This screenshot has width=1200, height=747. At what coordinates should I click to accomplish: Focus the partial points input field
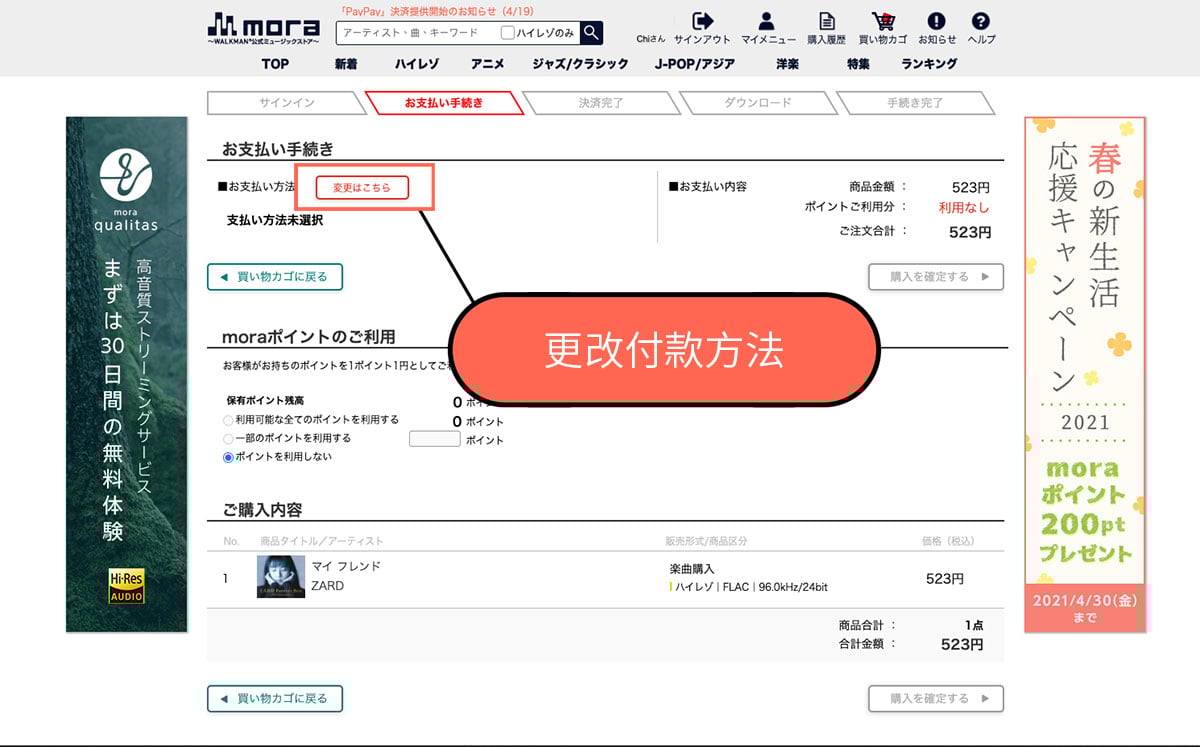[x=435, y=438]
